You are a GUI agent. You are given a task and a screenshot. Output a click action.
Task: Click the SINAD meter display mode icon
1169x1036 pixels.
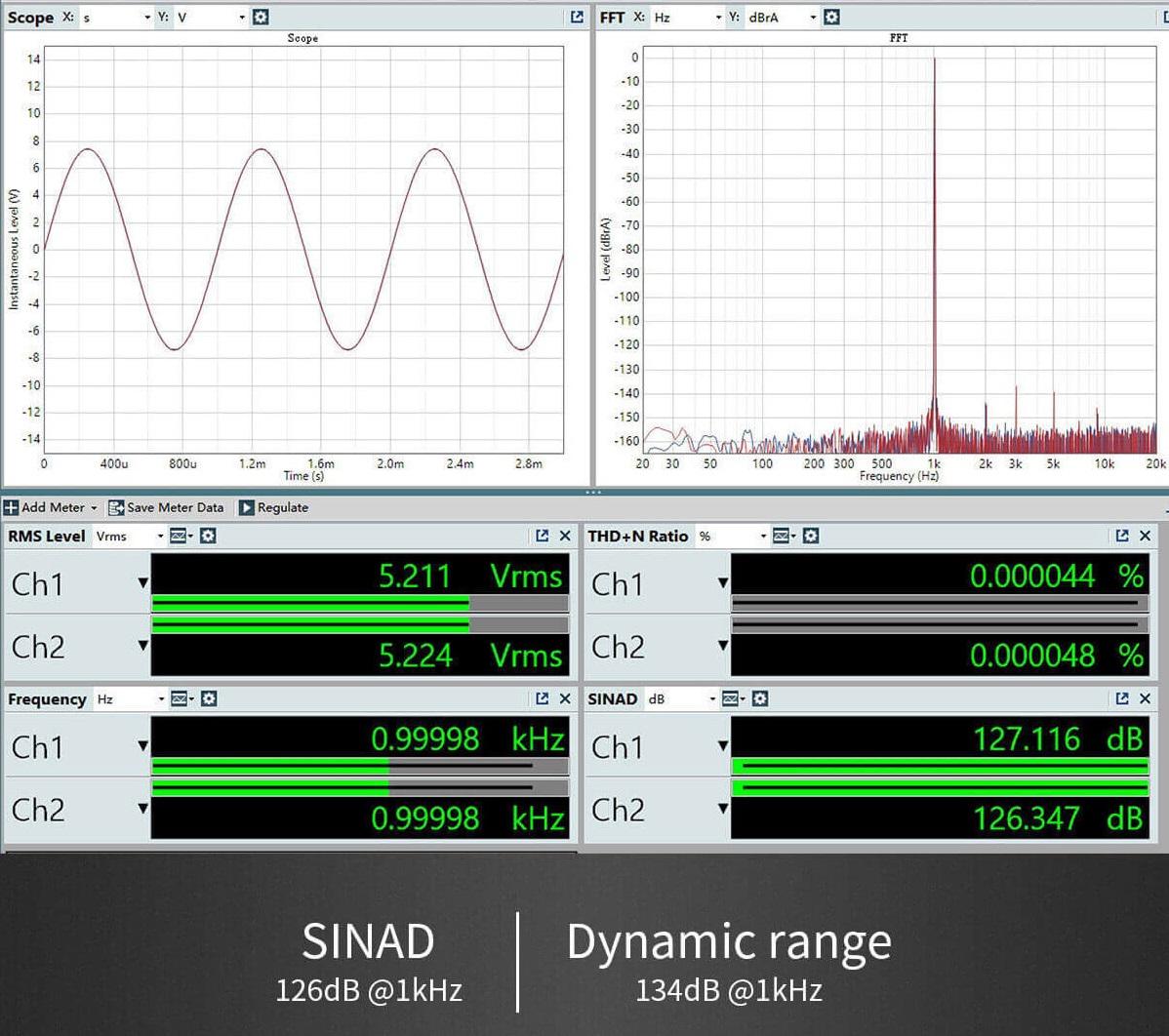733,698
